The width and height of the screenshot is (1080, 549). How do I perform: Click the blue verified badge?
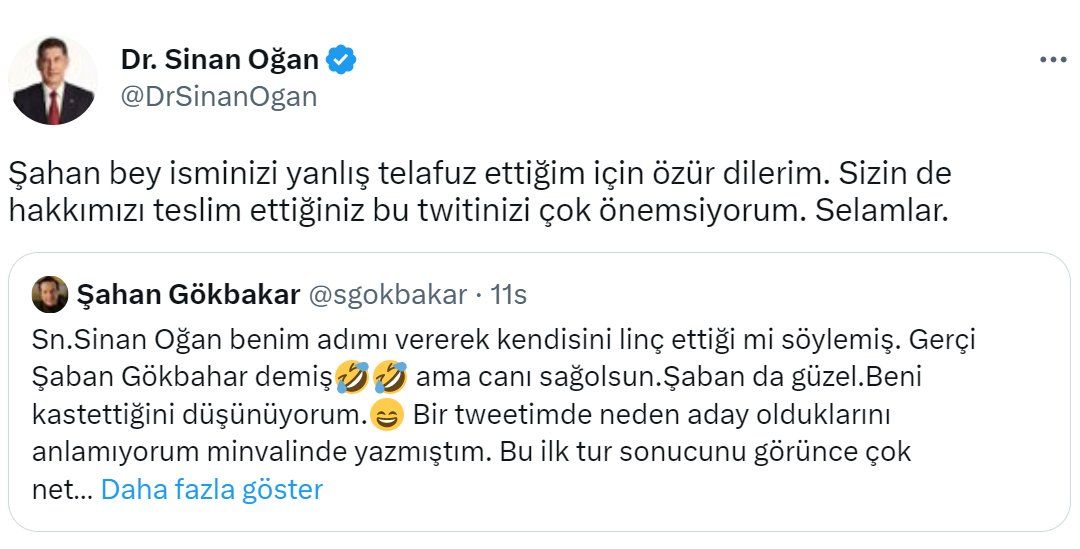[343, 60]
